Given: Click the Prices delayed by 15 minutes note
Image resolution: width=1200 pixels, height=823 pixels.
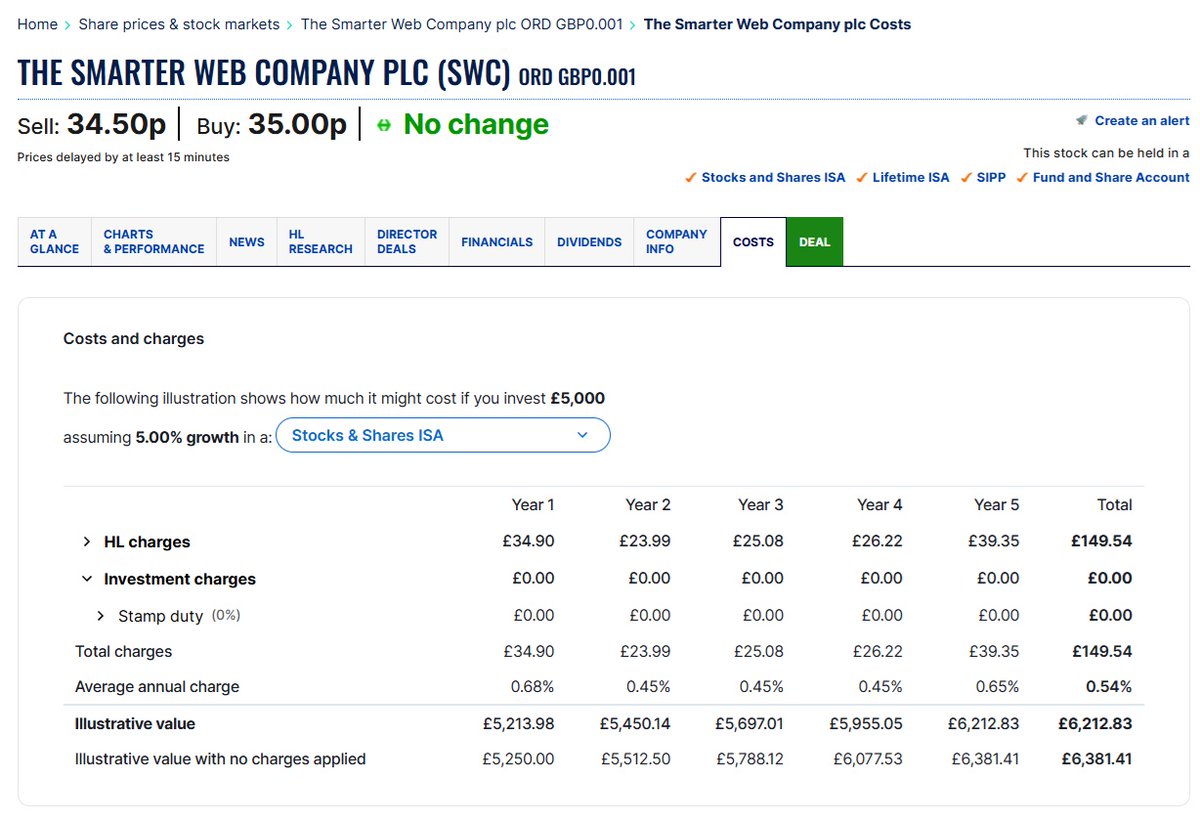Looking at the screenshot, I should point(124,157).
